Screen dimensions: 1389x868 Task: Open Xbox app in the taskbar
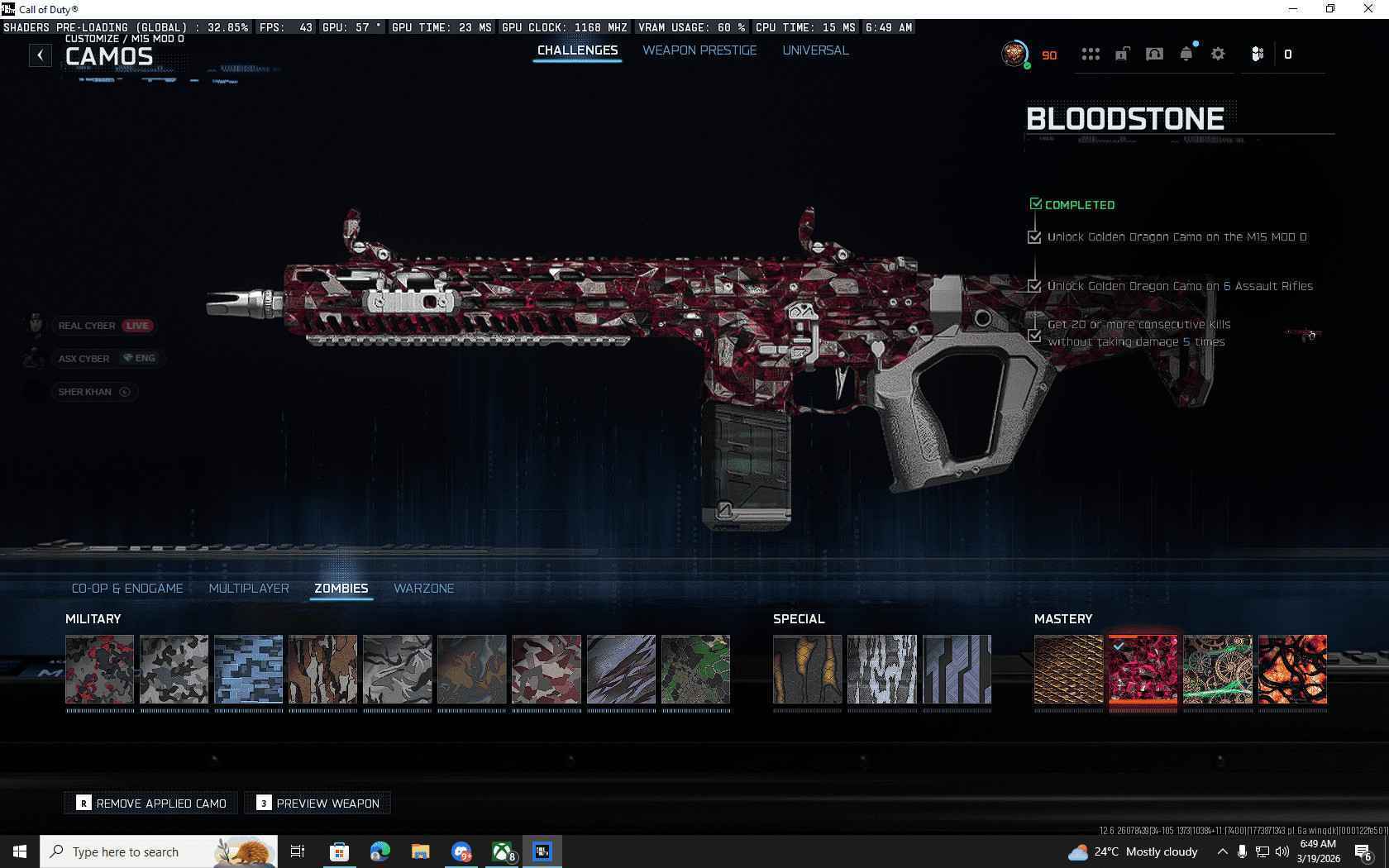[x=502, y=851]
